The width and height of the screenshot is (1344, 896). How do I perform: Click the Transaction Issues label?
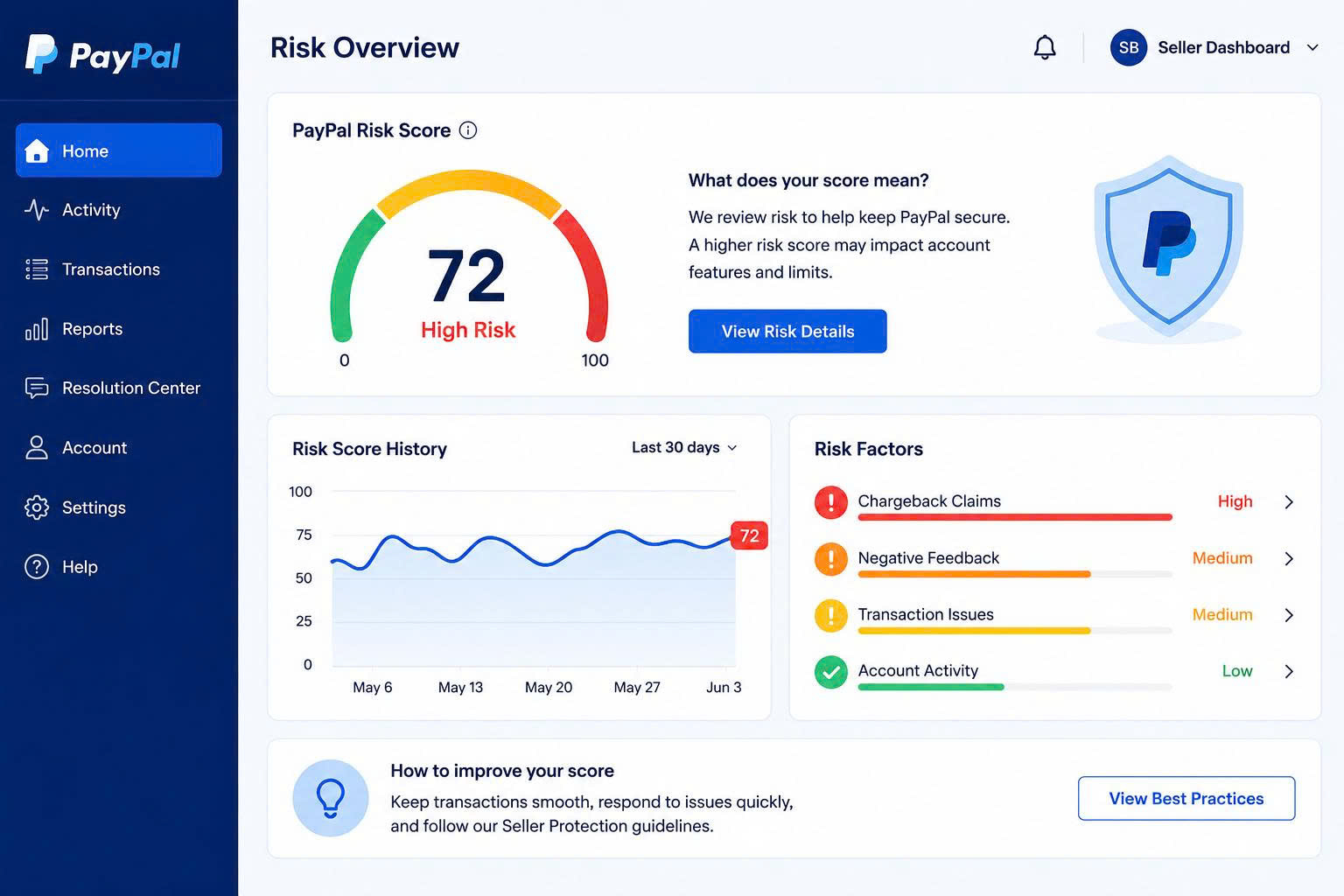pyautogui.click(x=926, y=614)
